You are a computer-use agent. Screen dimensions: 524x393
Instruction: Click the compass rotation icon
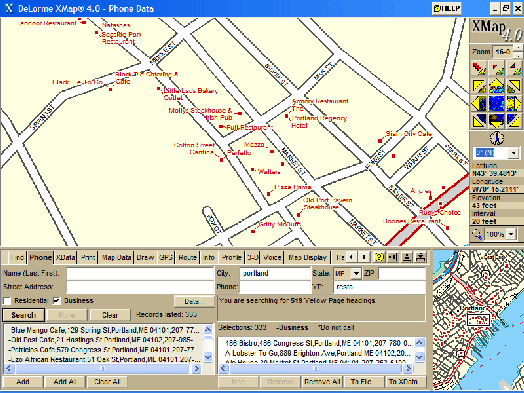tap(497, 138)
